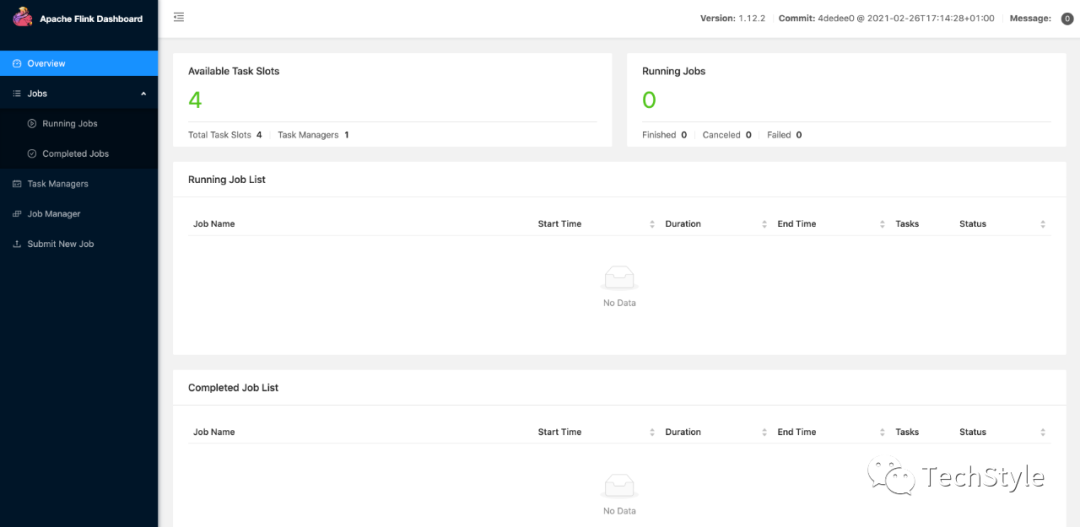Screen dimensions: 1080x527
Task: Click the Submit New Job upload icon
Action: pyautogui.click(x=17, y=244)
